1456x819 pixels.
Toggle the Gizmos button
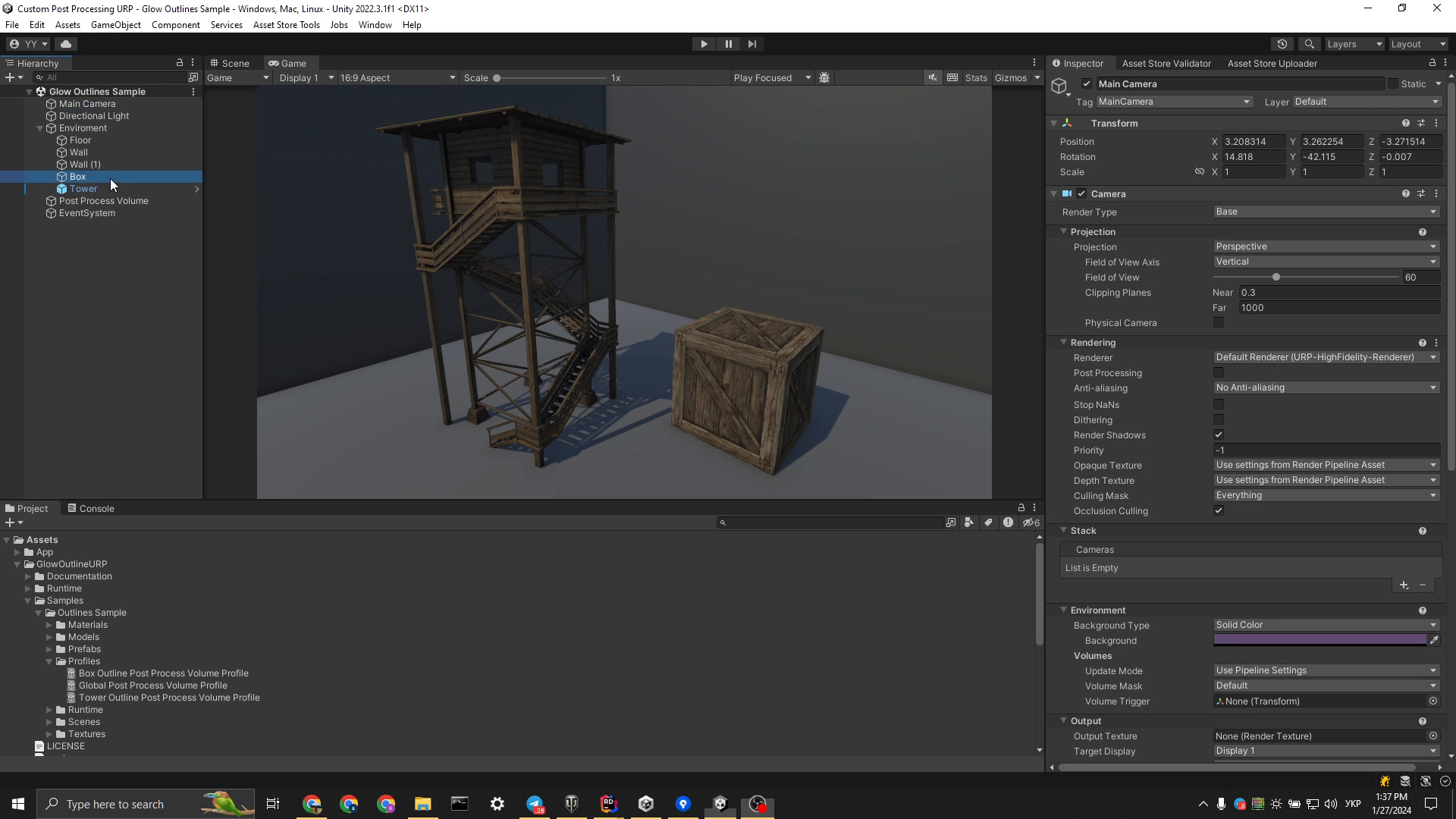1011,78
